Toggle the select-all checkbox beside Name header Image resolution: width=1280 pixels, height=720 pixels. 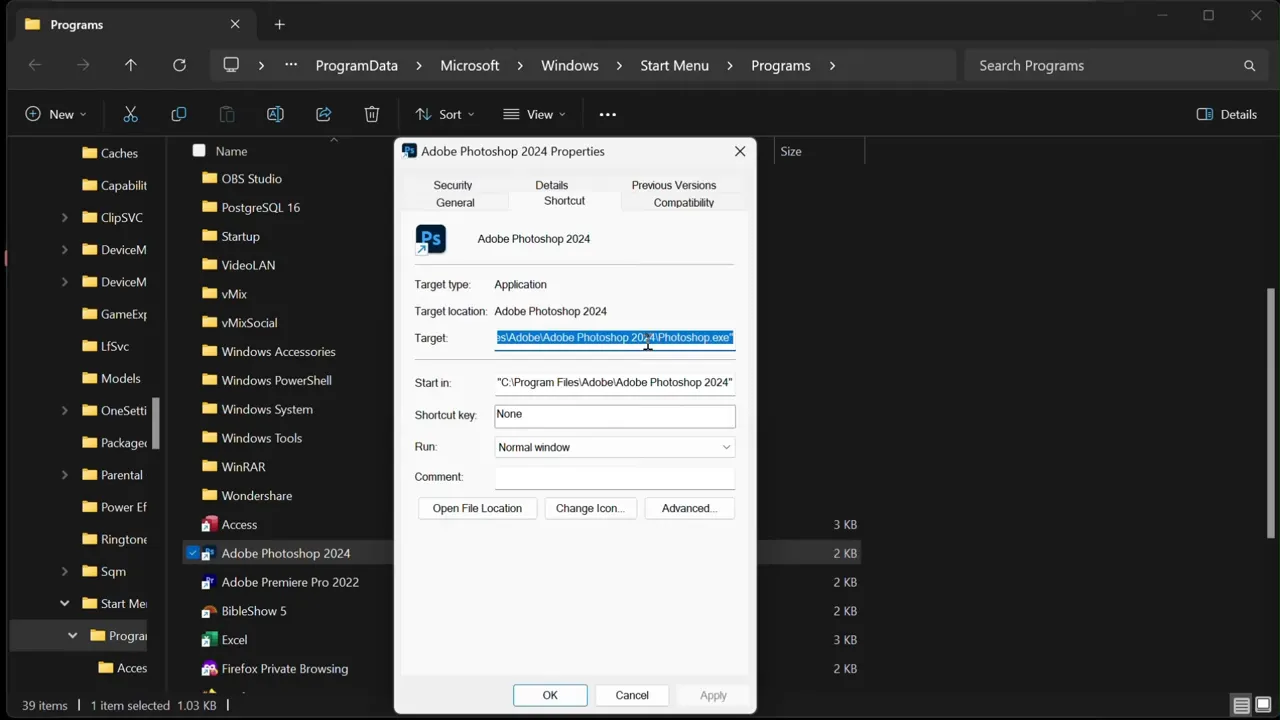click(199, 151)
